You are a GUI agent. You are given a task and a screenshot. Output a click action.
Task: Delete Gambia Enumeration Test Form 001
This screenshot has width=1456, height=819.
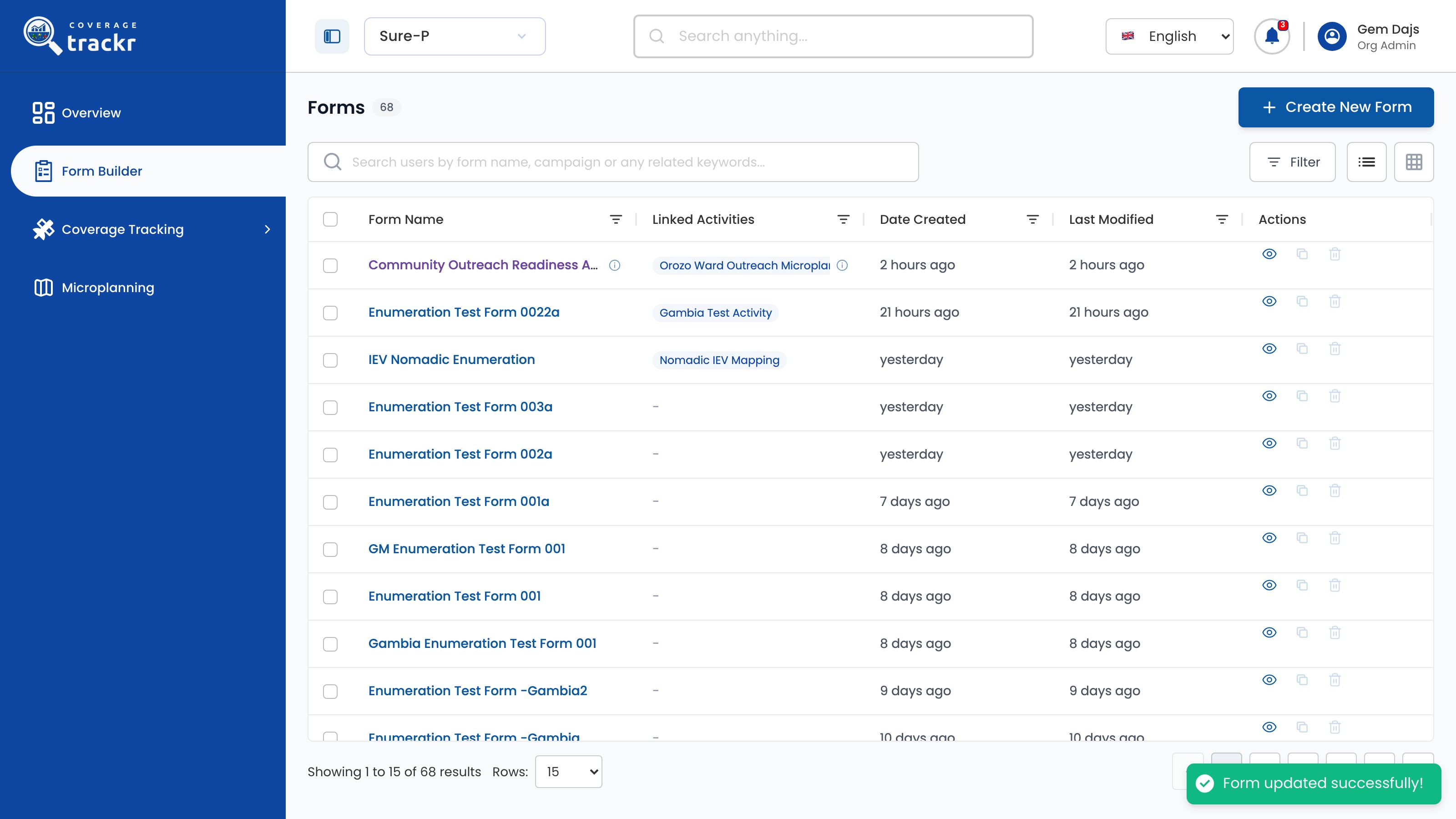1335,632
